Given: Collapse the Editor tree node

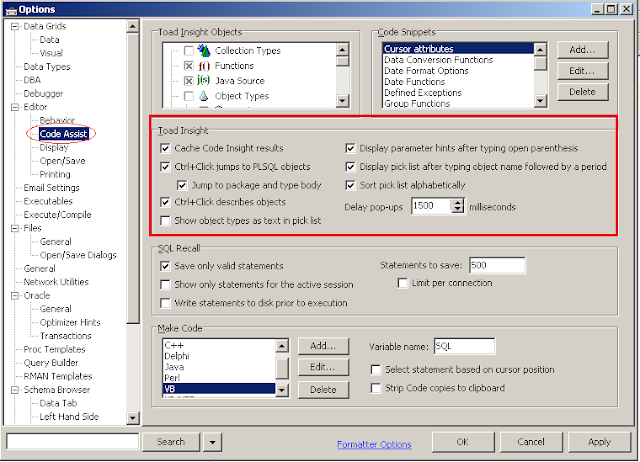Looking at the screenshot, I should (x=15, y=107).
